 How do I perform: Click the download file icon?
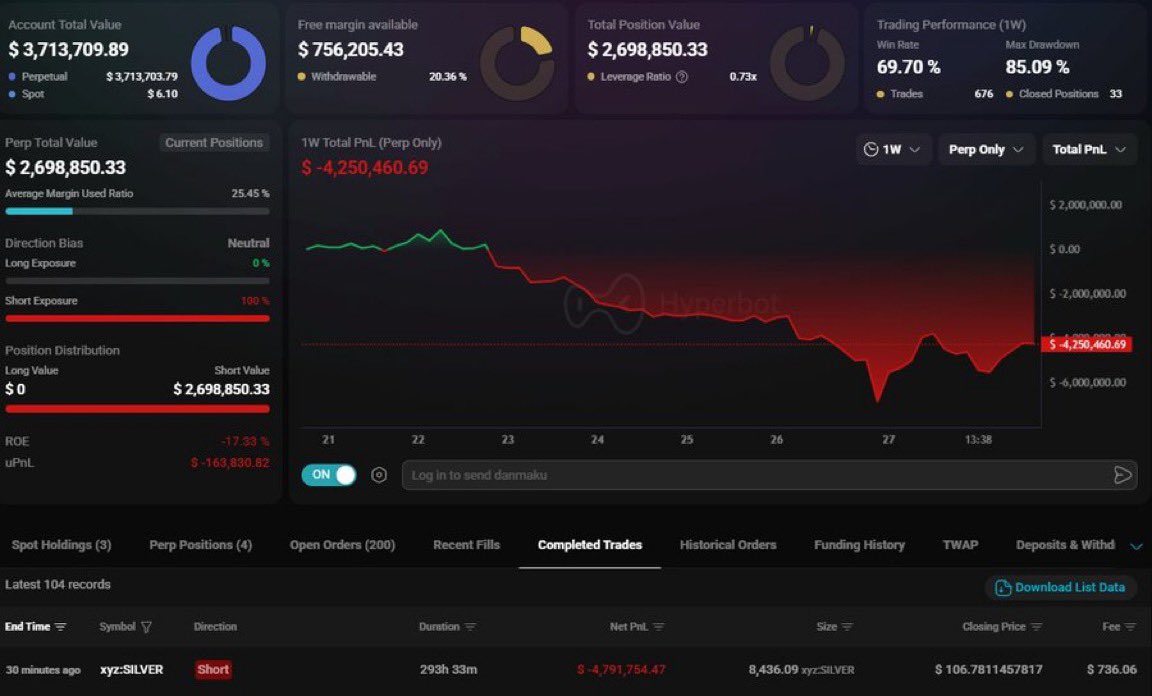click(1003, 587)
